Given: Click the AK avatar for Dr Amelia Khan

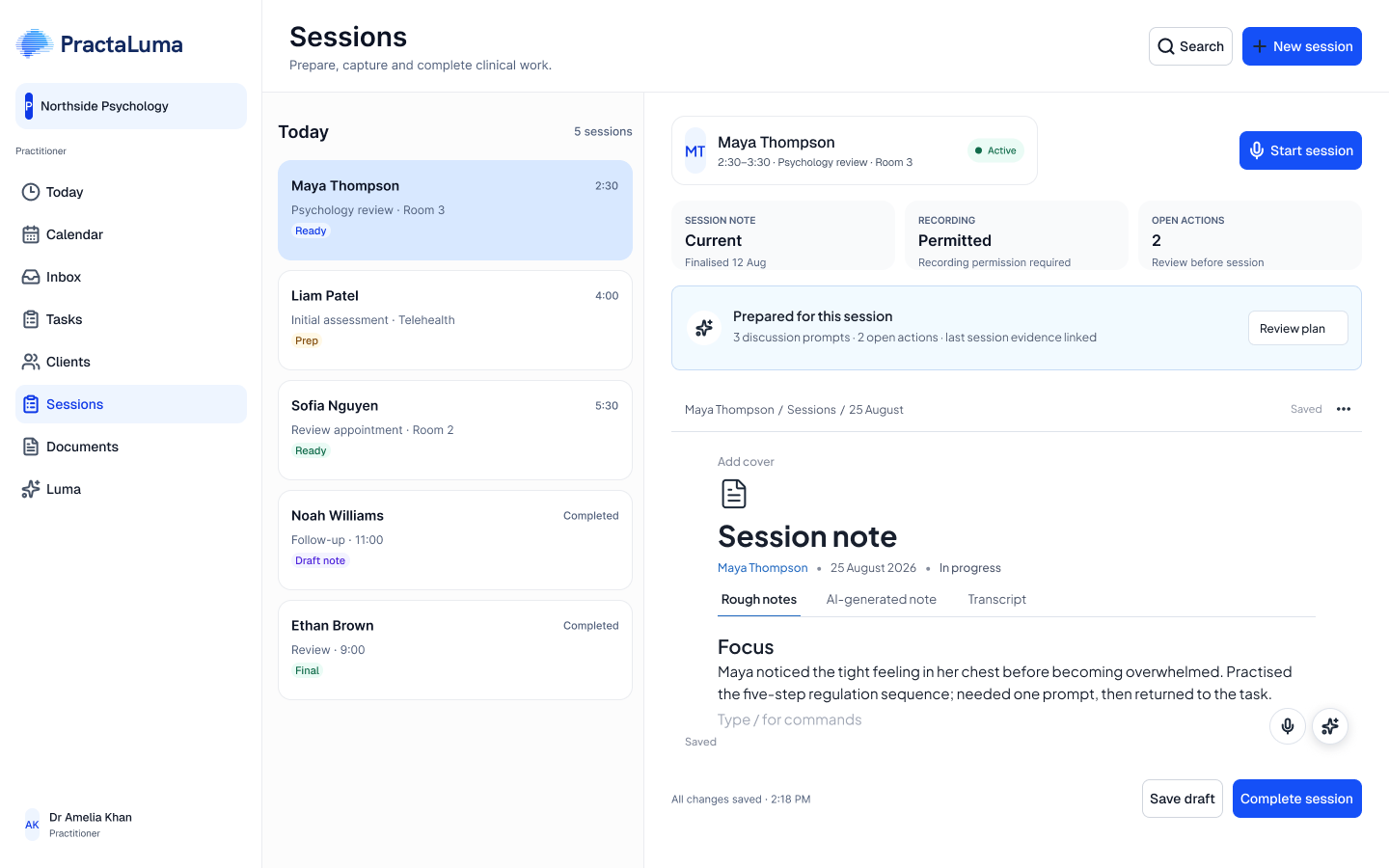Looking at the screenshot, I should 32,825.
